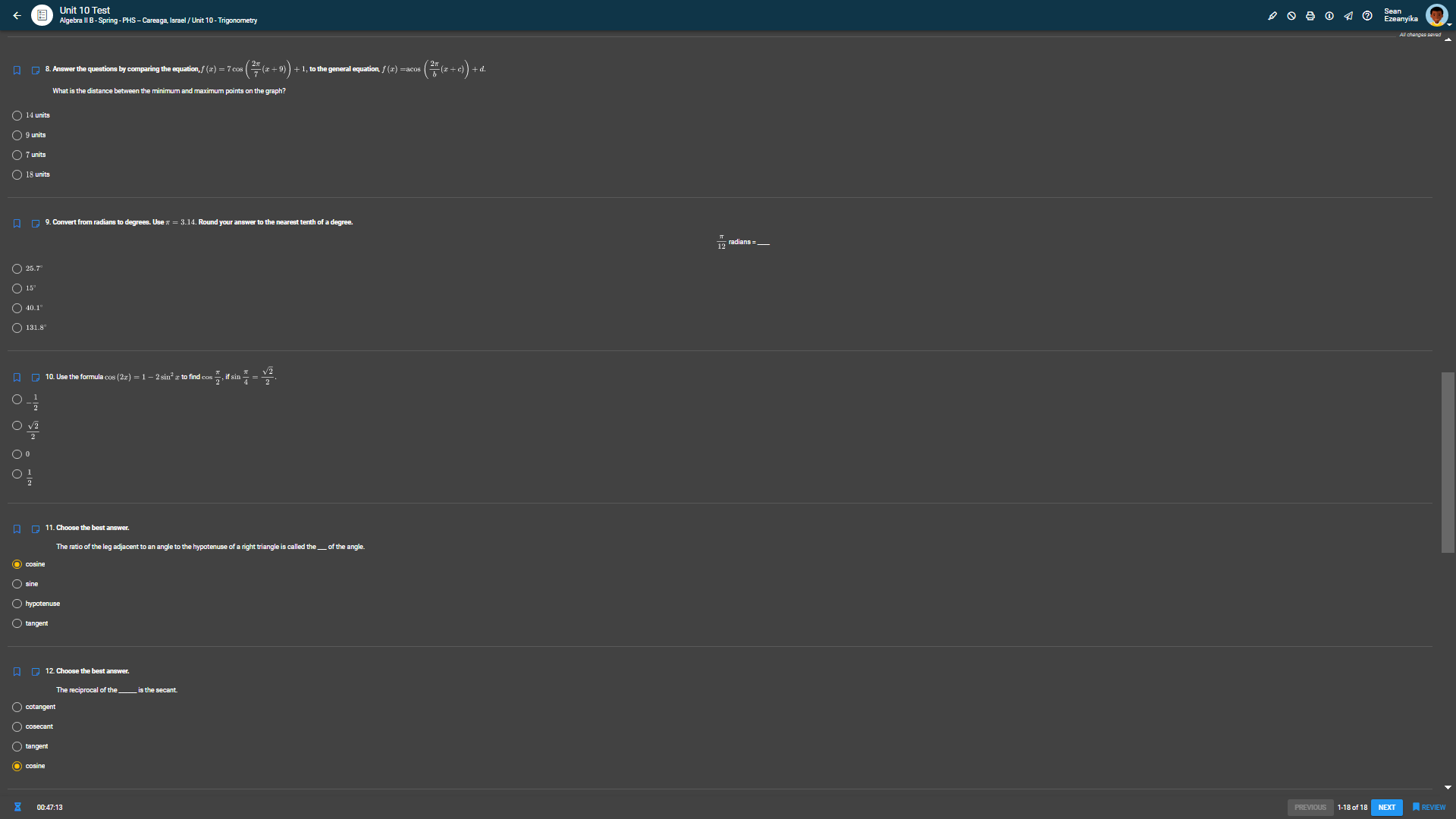This screenshot has height=819, width=1456.
Task: Click the PREVIOUS page button
Action: 1310,808
